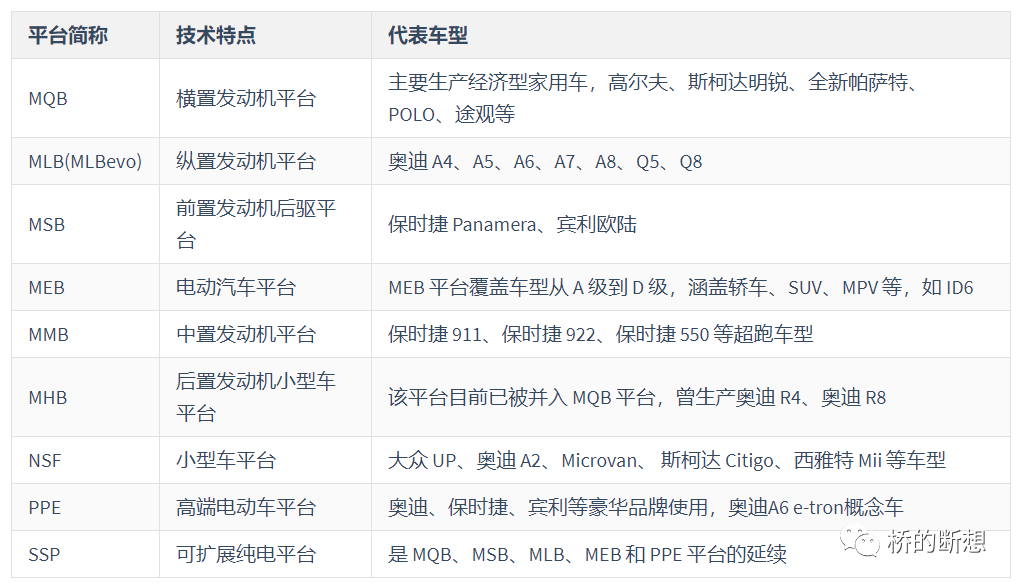This screenshot has height=586, width=1019.
Task: Click the 奥迪 A4、A5、A6 models cell
Action: point(690,161)
